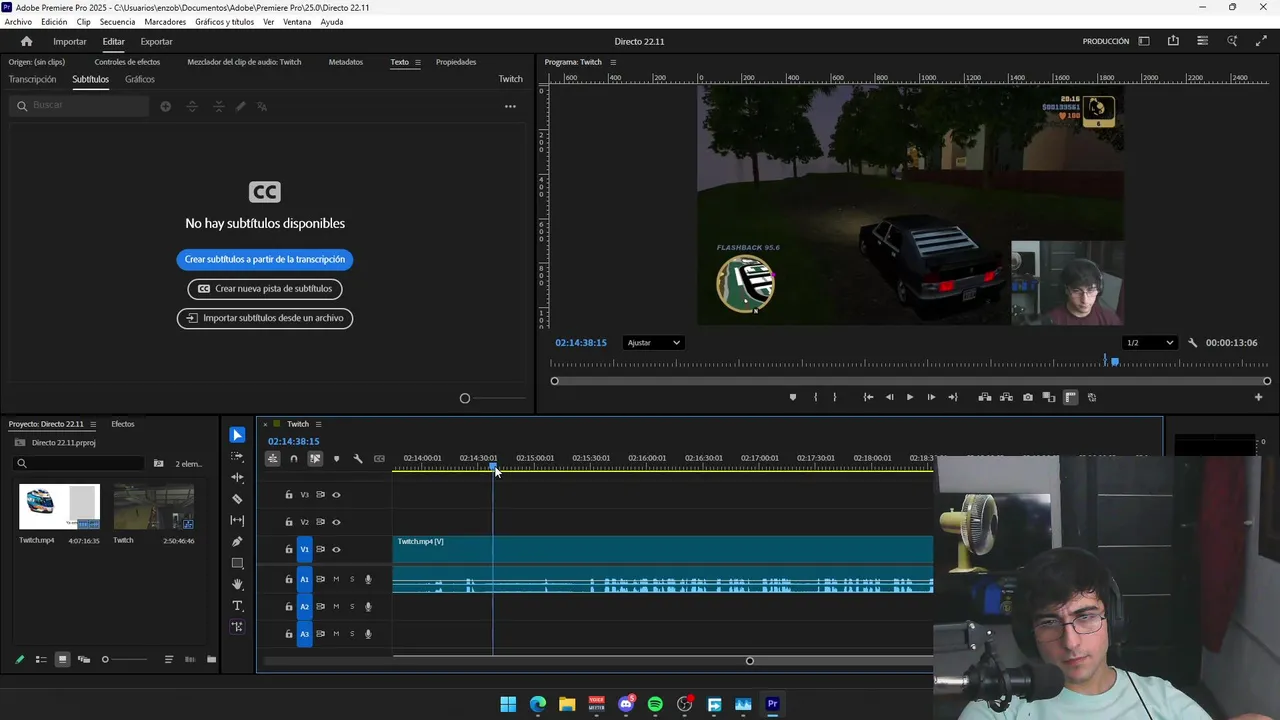
Task: Select the Track Select Forward tool
Action: point(237,456)
